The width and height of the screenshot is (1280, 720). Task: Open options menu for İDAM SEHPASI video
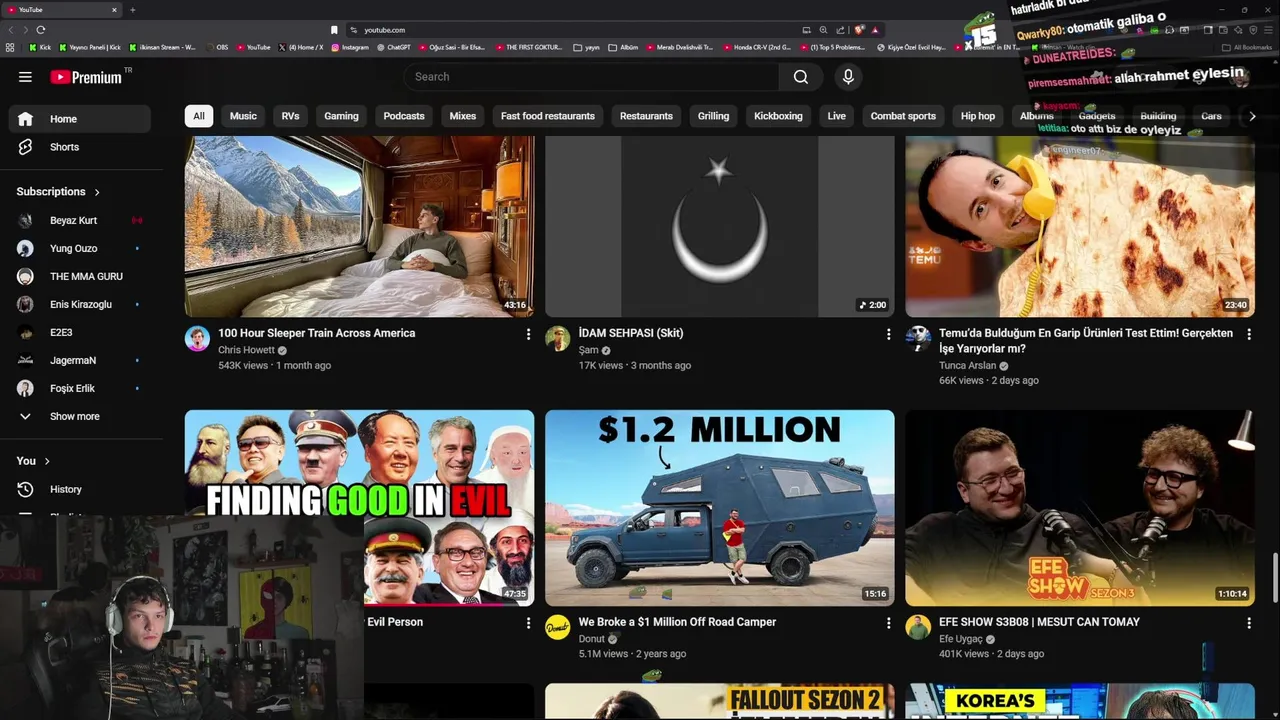[888, 334]
